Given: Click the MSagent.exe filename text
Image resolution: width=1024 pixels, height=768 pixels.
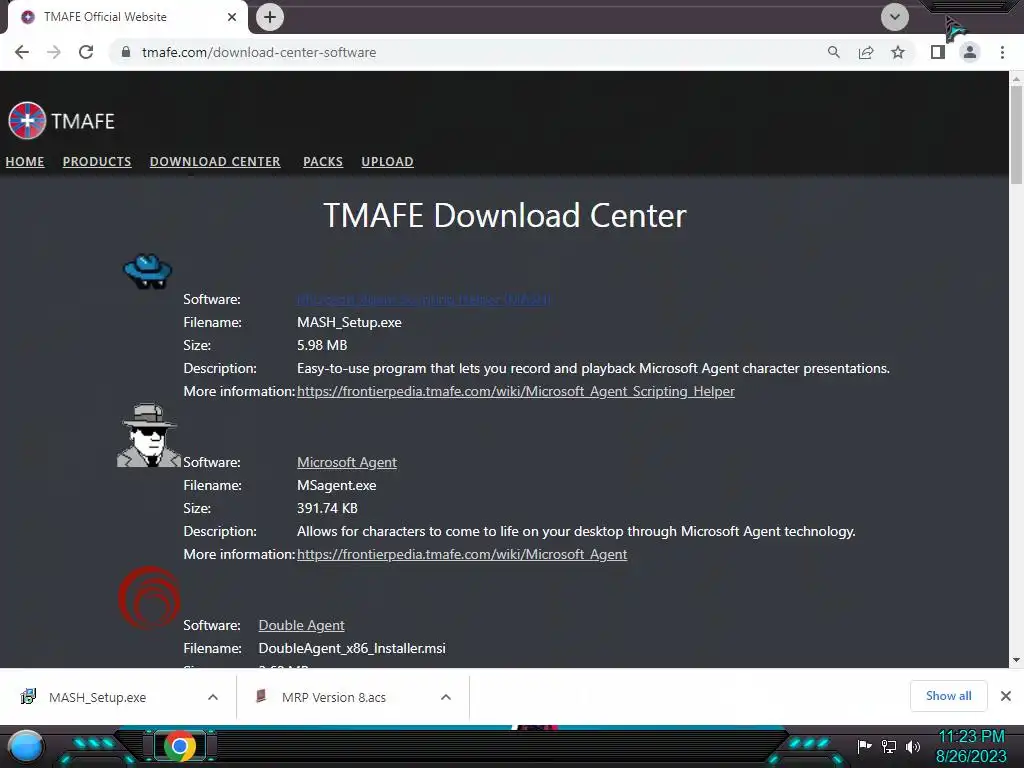Looking at the screenshot, I should [336, 485].
